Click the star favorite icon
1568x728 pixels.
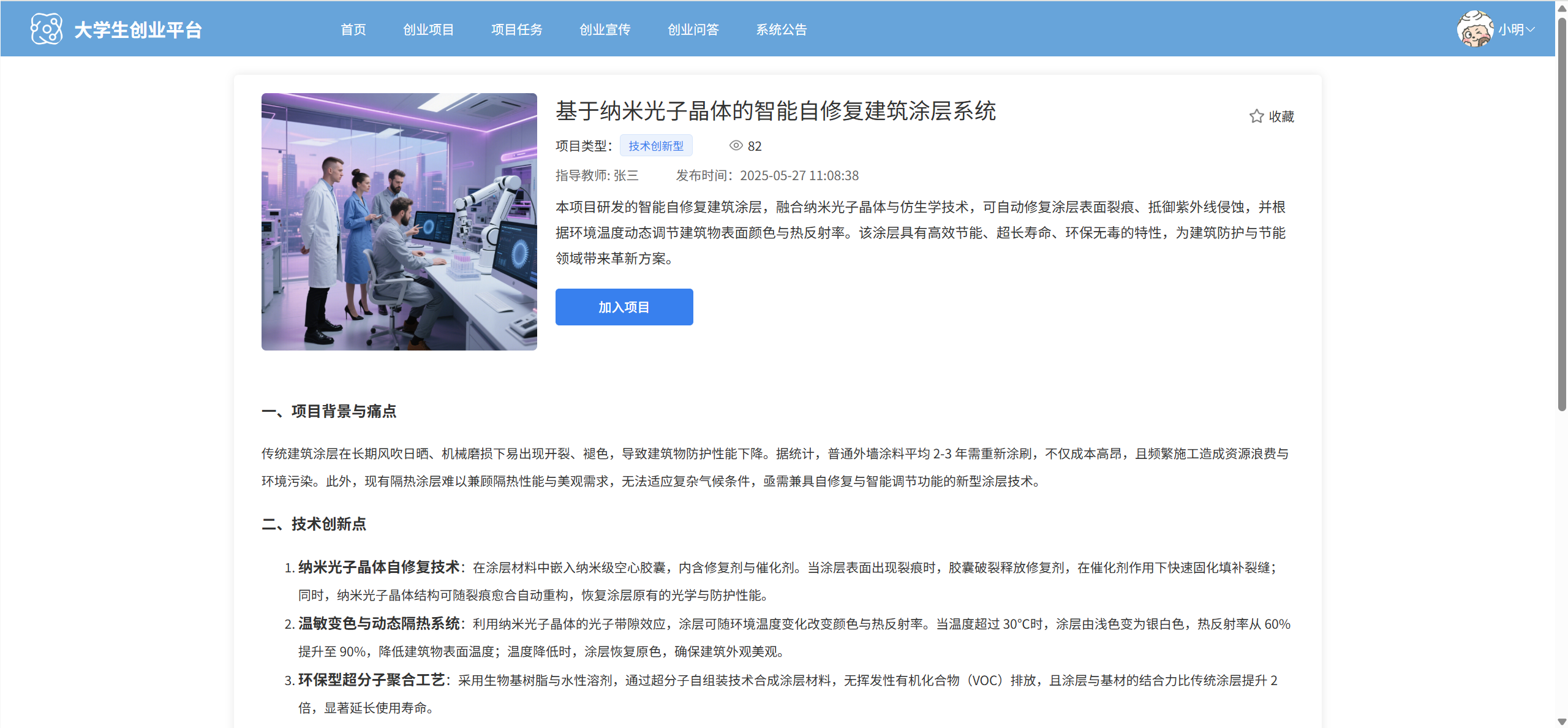click(1256, 116)
